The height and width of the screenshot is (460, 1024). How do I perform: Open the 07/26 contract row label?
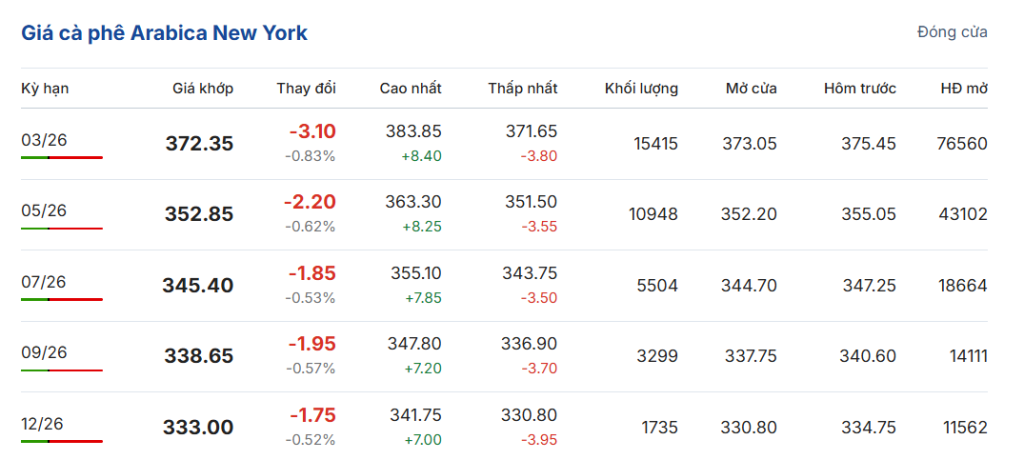(44, 281)
